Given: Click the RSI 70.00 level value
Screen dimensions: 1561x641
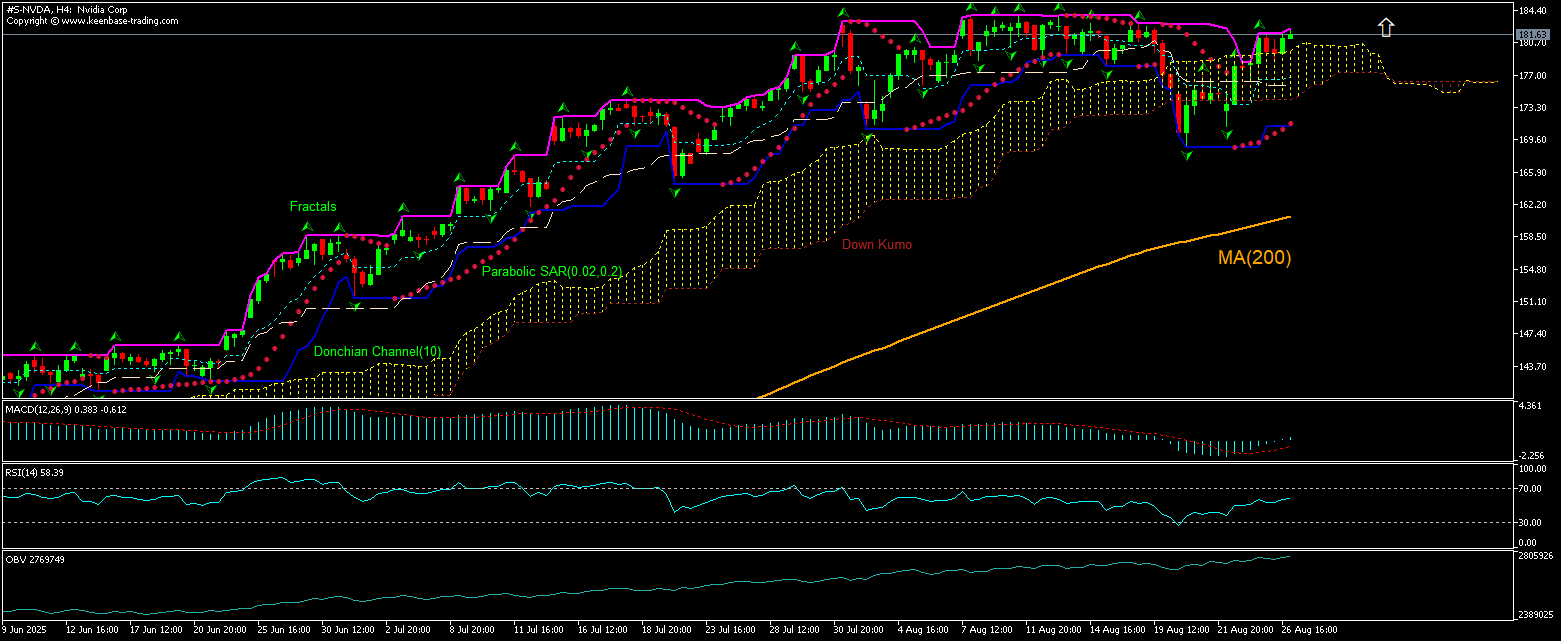Looking at the screenshot, I should pyautogui.click(x=1531, y=488).
